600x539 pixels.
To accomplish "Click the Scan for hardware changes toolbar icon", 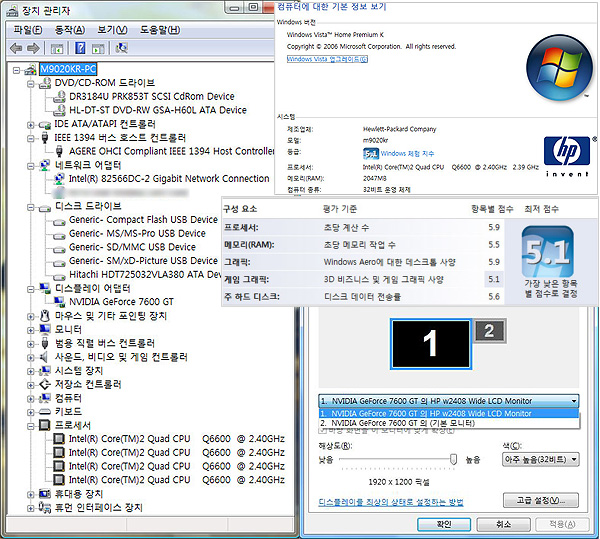I will [122, 48].
